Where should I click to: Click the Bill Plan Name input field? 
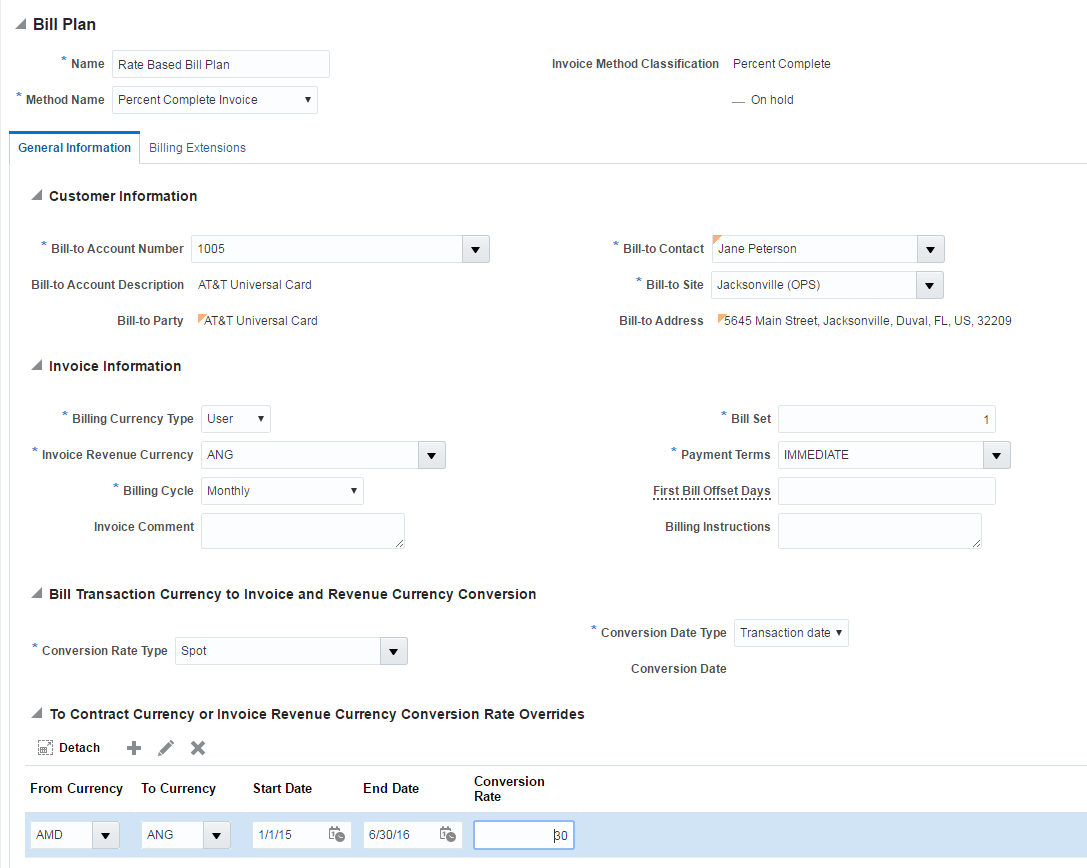point(220,64)
